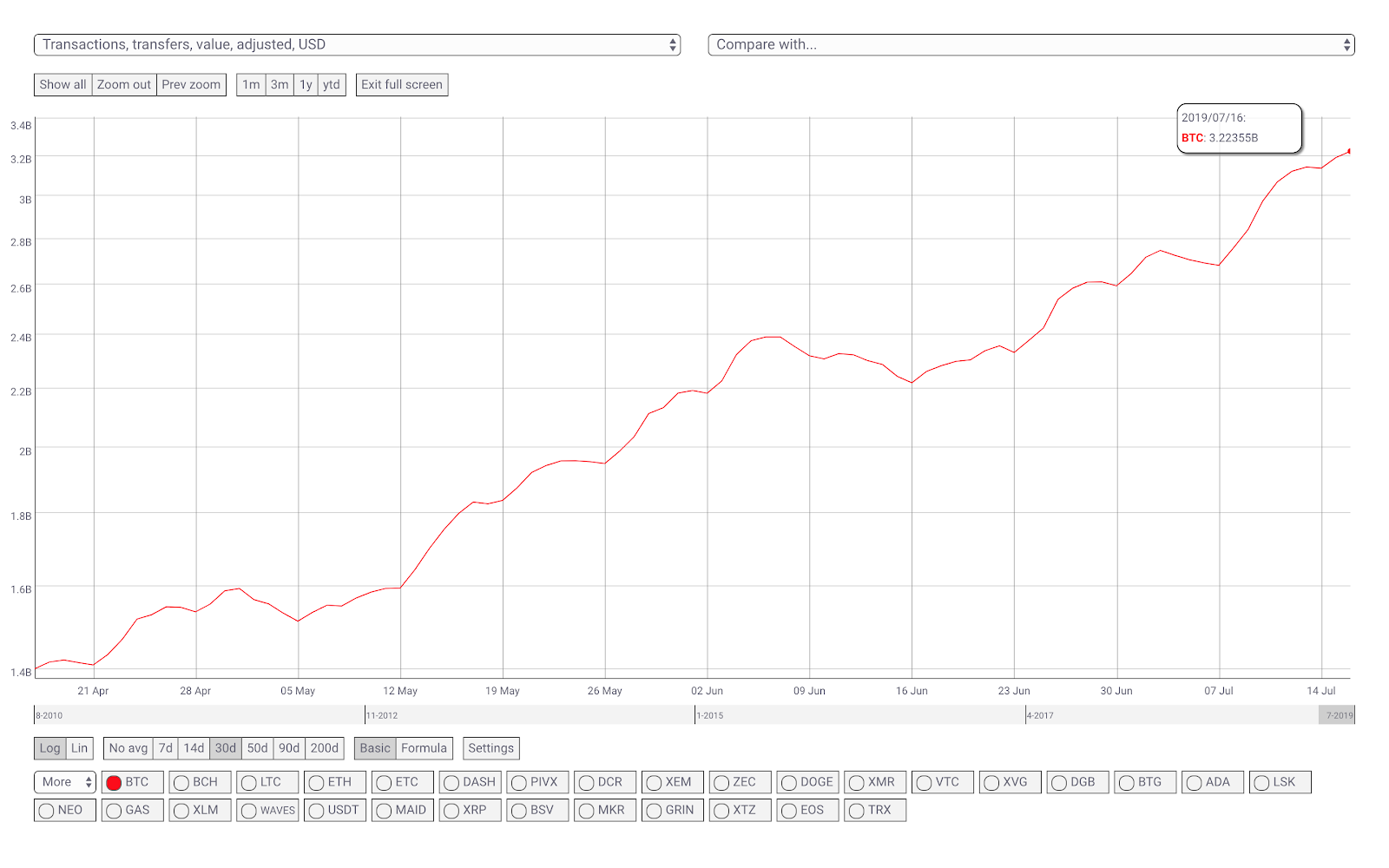This screenshot has height=868, width=1389.
Task: Open the More coins dropdown
Action: coord(64,782)
